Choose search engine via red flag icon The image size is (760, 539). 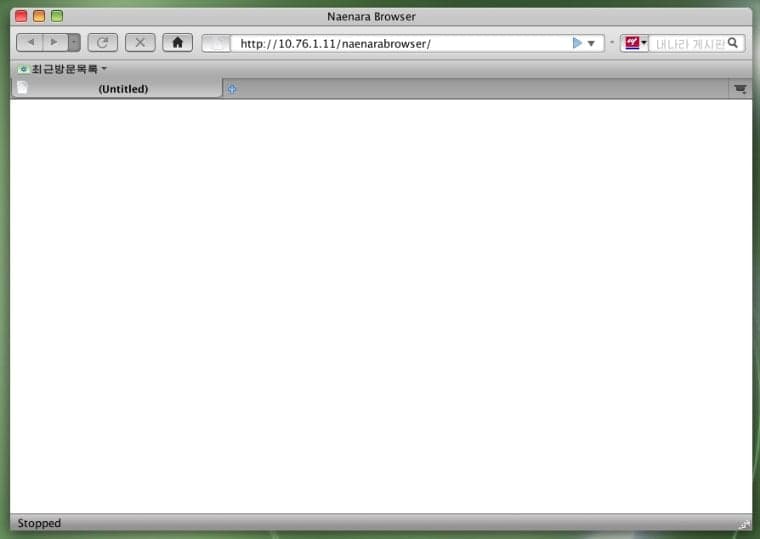[x=635, y=43]
